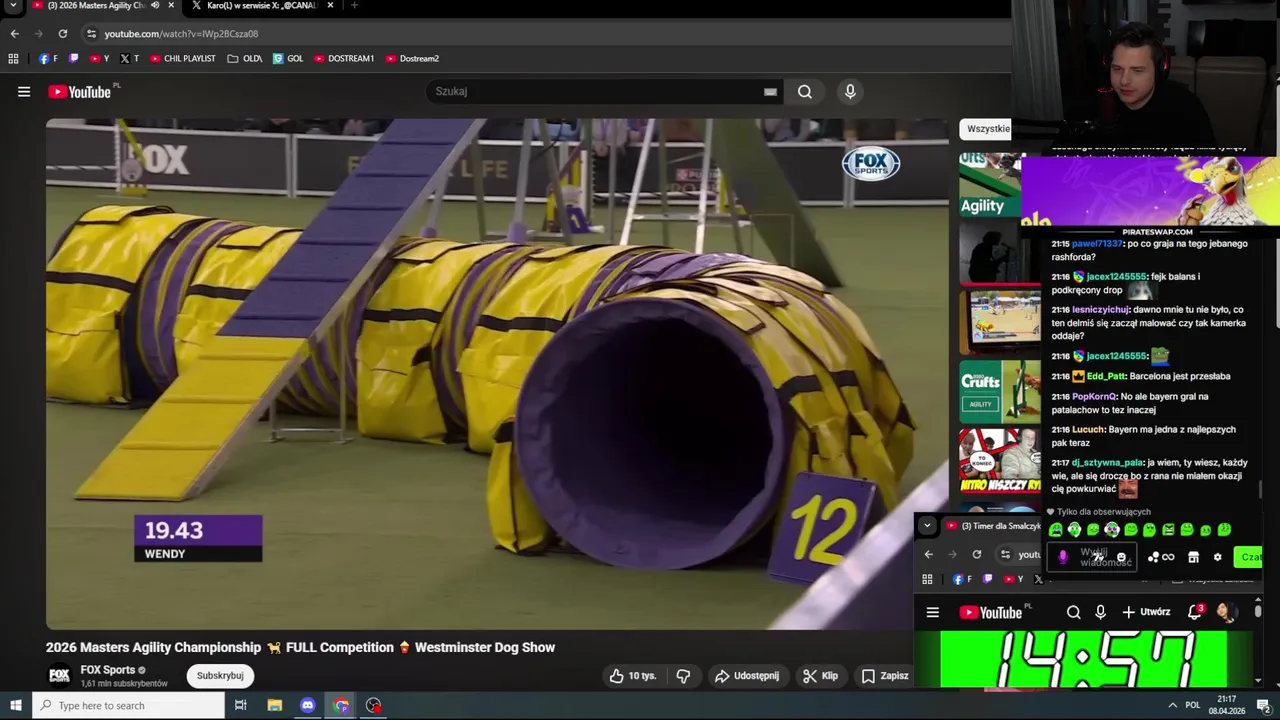Focus the Szukaj search field
The width and height of the screenshot is (1280, 720).
(x=595, y=92)
